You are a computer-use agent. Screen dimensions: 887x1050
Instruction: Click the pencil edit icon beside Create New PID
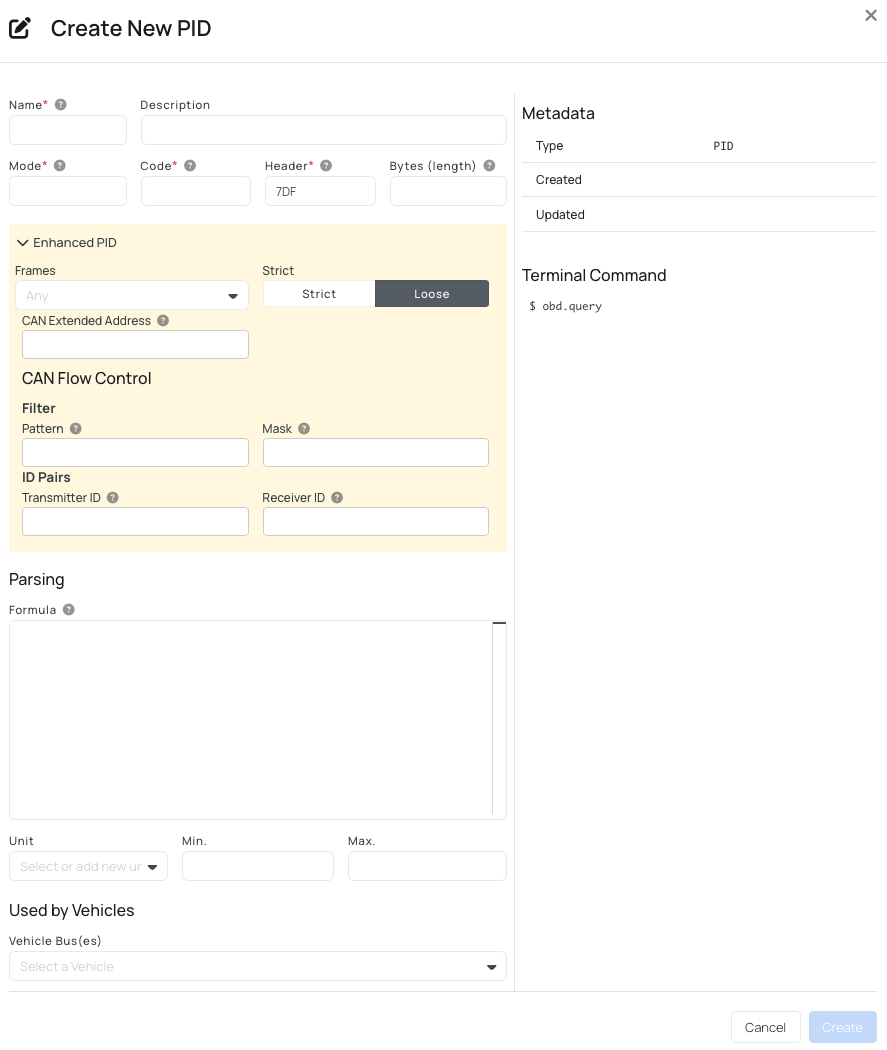point(20,28)
